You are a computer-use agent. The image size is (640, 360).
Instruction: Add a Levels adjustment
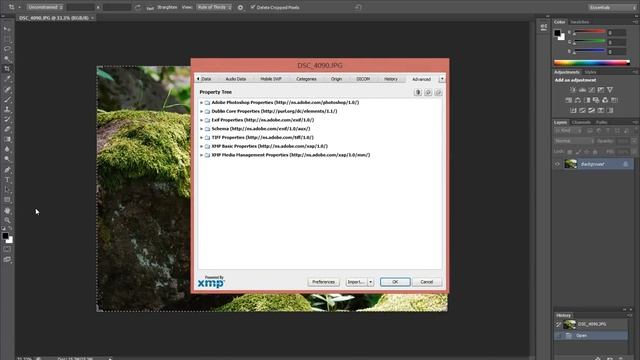pyautogui.click(x=582, y=90)
